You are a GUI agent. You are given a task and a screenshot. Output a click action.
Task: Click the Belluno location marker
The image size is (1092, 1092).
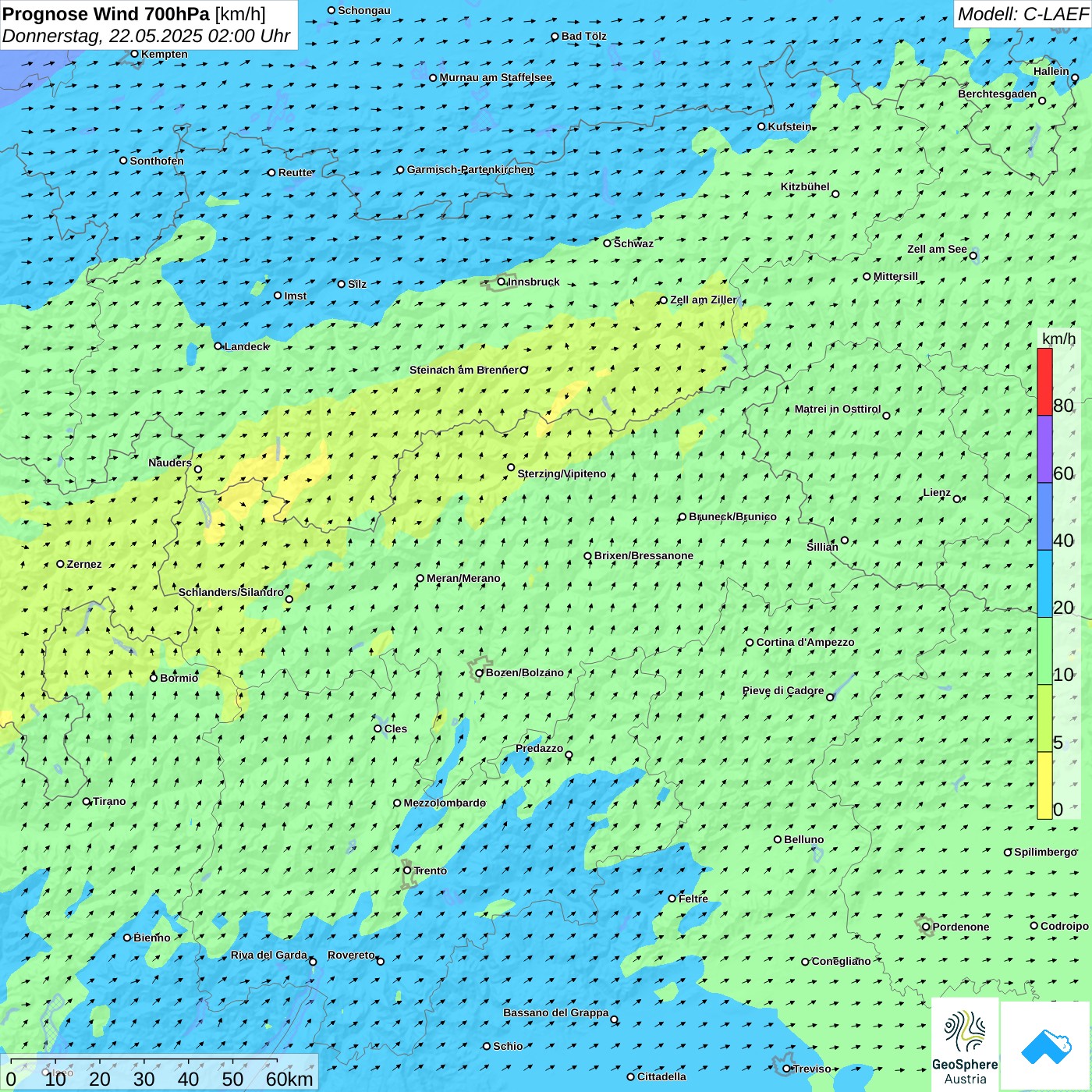[x=778, y=839]
